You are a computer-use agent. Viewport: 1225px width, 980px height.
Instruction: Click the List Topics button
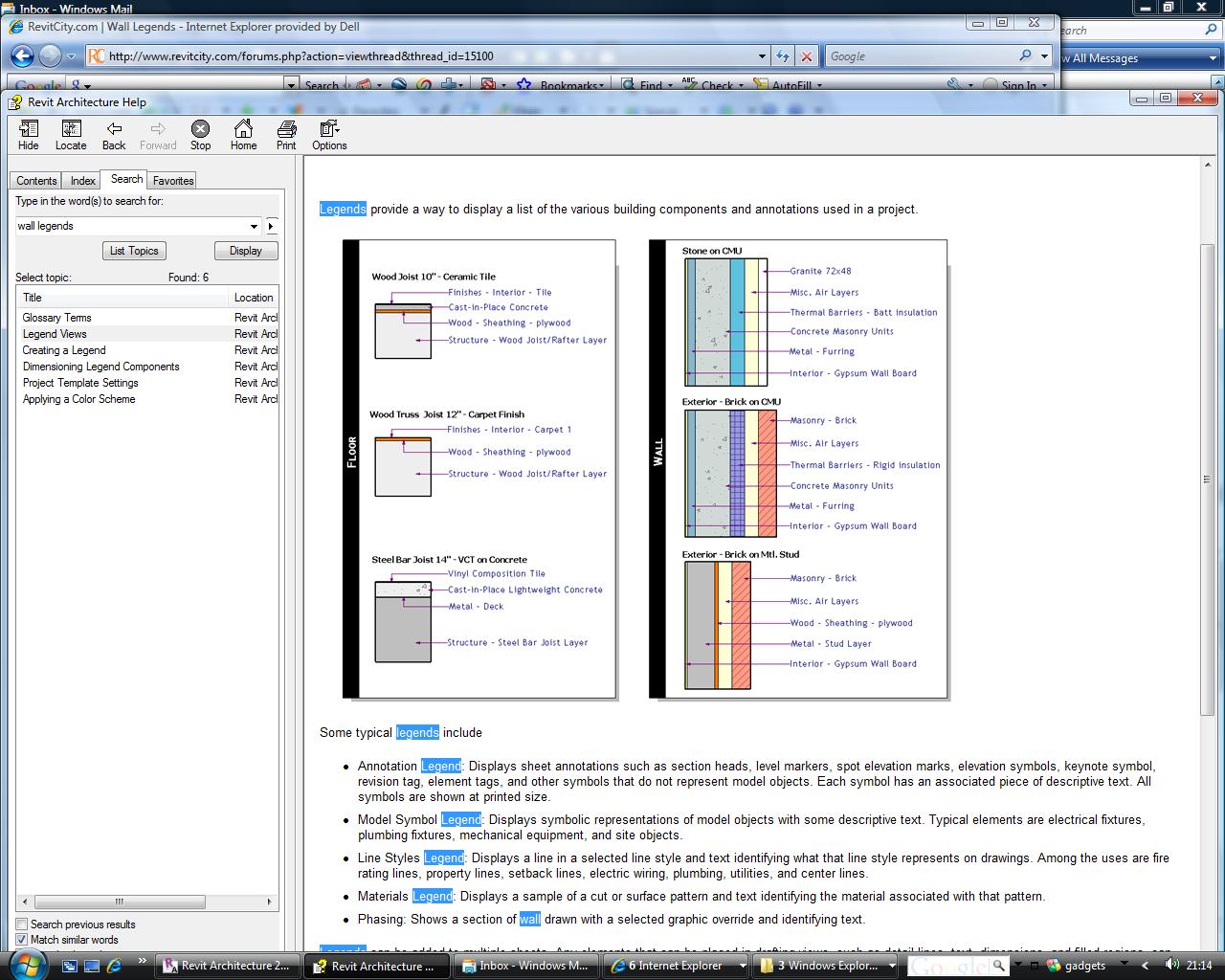[134, 251]
